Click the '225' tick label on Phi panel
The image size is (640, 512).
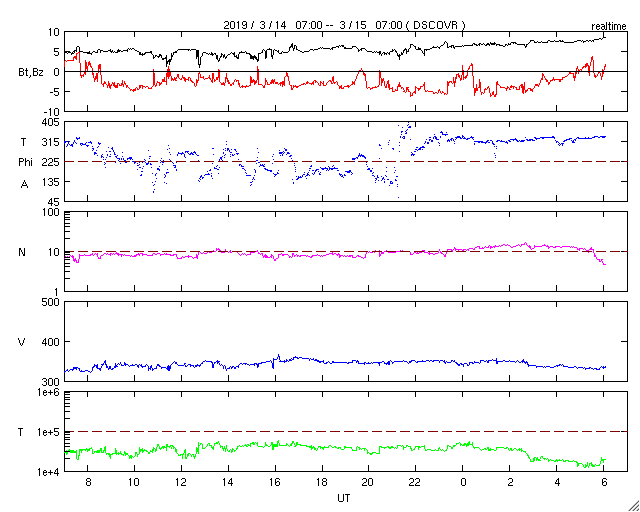(51, 162)
